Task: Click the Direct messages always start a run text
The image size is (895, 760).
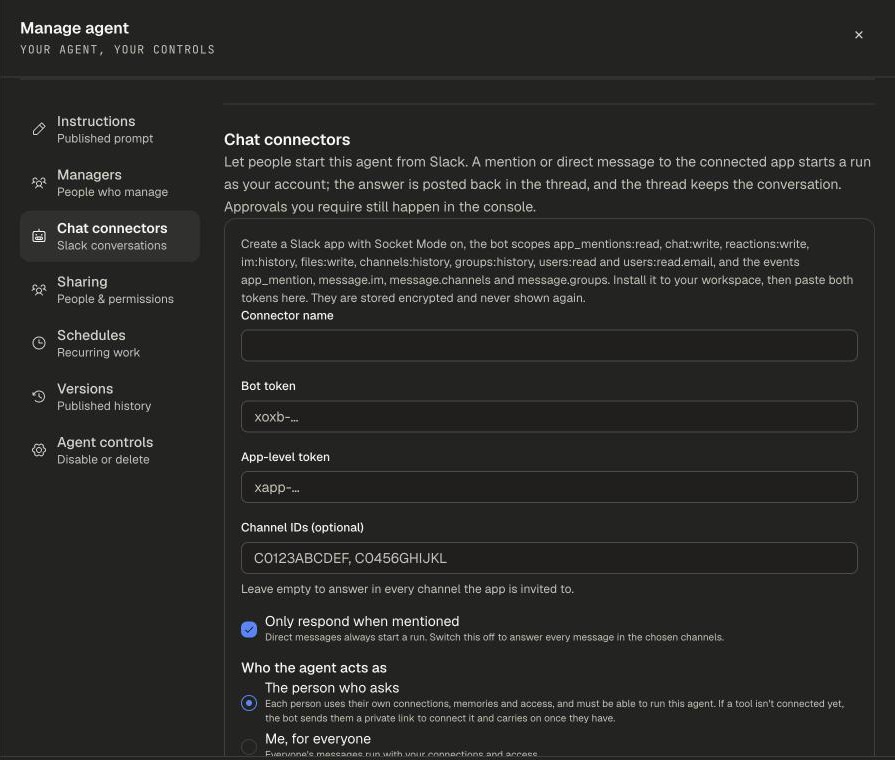Action: (494, 637)
